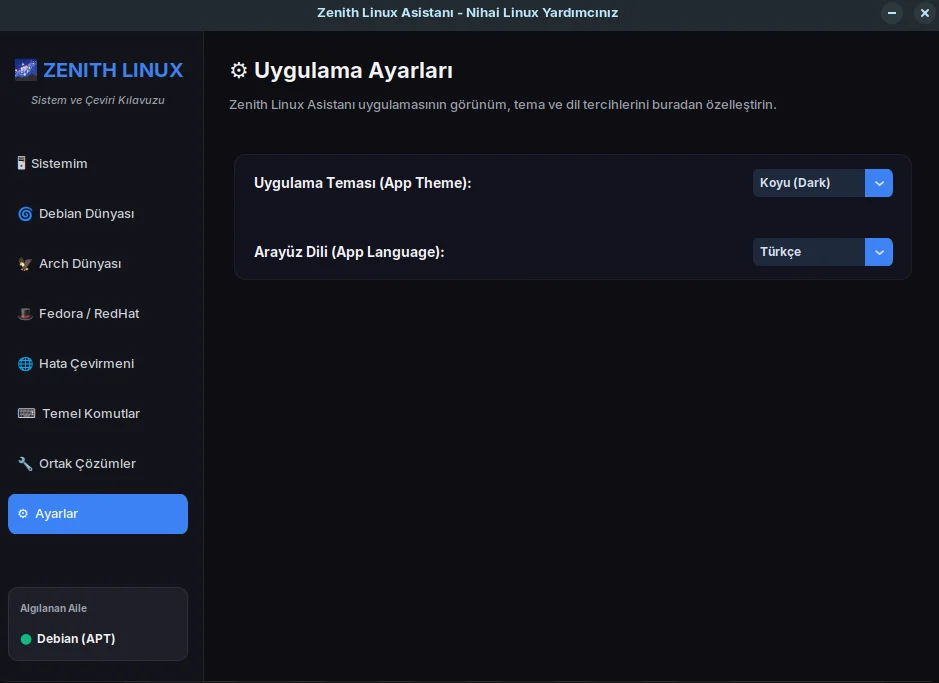The height and width of the screenshot is (683, 939).
Task: Click the gear icon beside Uygulama Ayarları heading
Action: coord(238,71)
